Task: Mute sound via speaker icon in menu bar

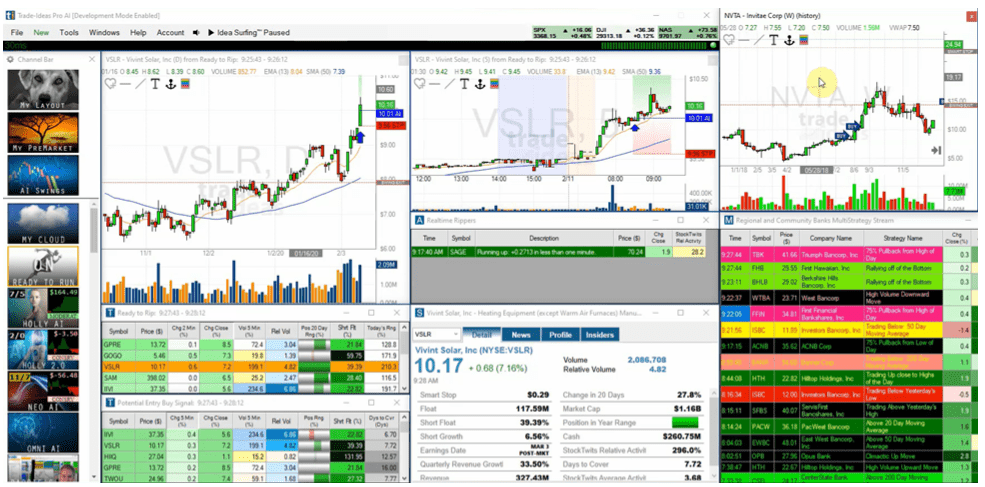Action: pos(196,32)
